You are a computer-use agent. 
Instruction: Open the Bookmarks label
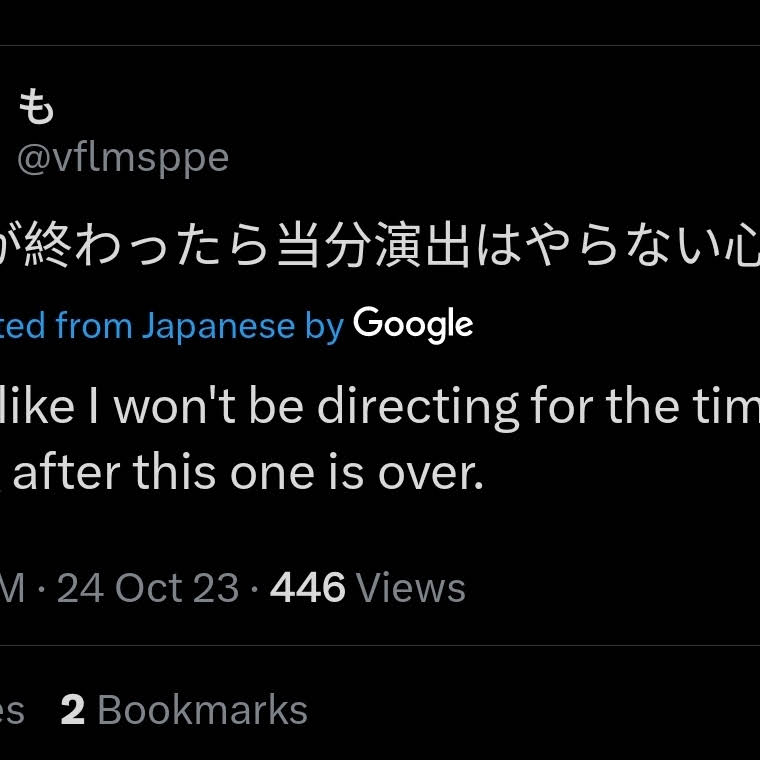tap(203, 710)
